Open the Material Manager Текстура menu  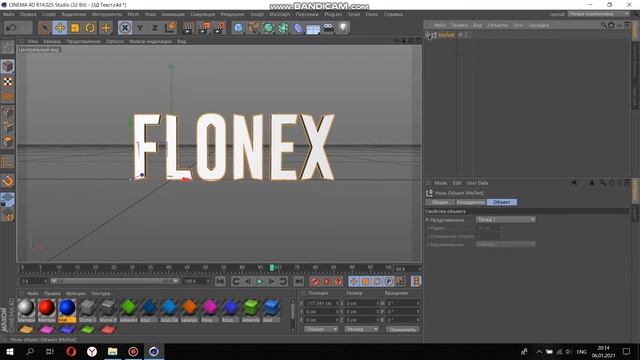click(100, 293)
